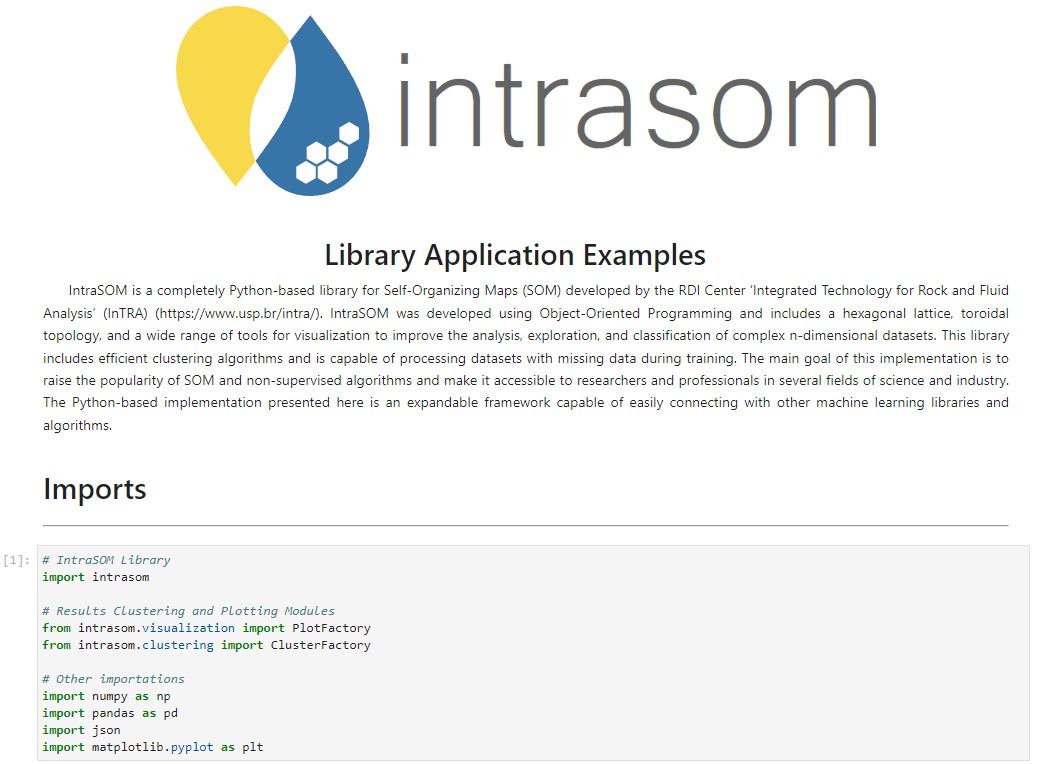Click the 'import pandas as pd' line

(x=110, y=713)
